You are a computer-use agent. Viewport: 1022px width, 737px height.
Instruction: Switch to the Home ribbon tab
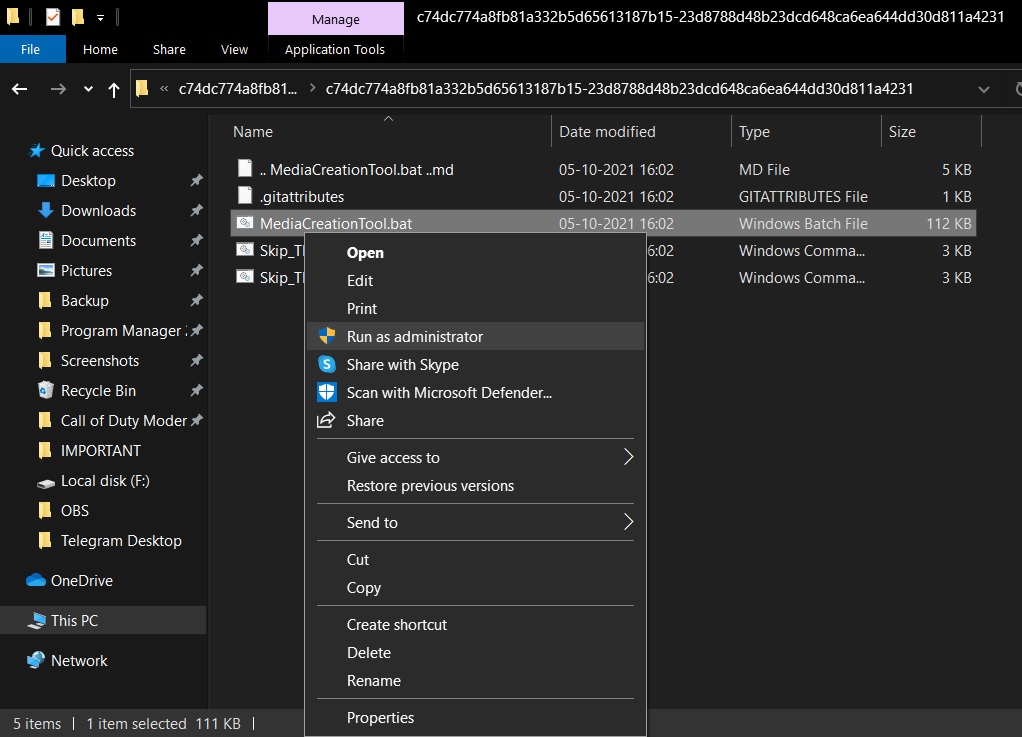tap(100, 49)
